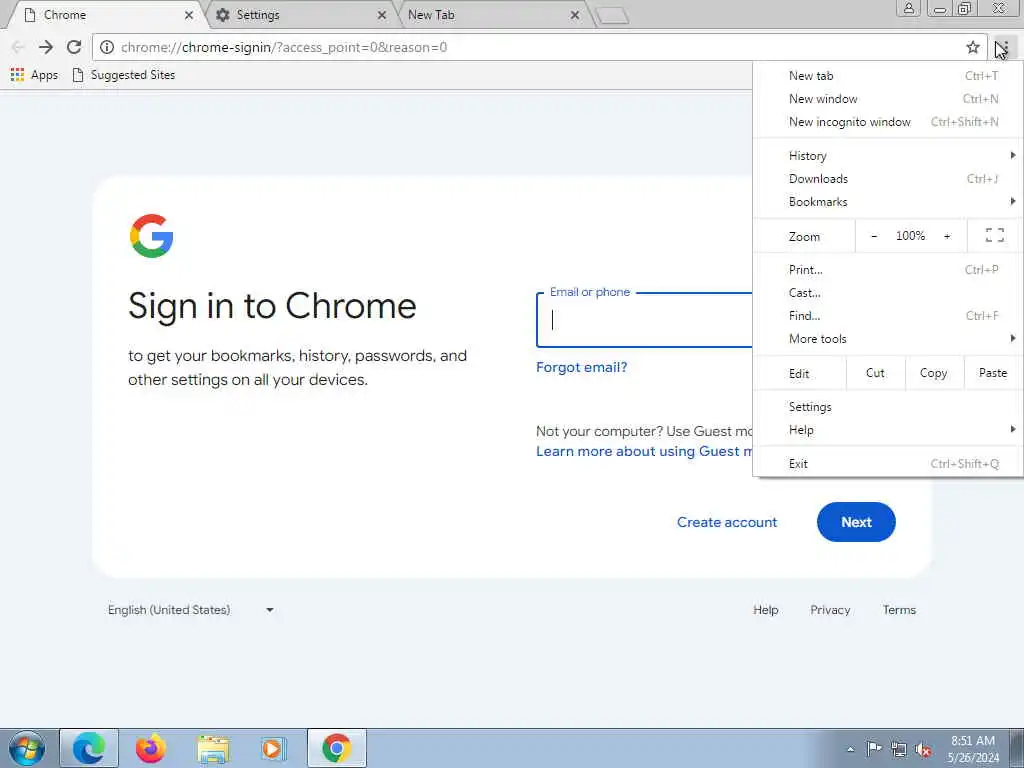This screenshot has width=1024, height=768.
Task: Click the Help link in page footer
Action: pos(765,610)
